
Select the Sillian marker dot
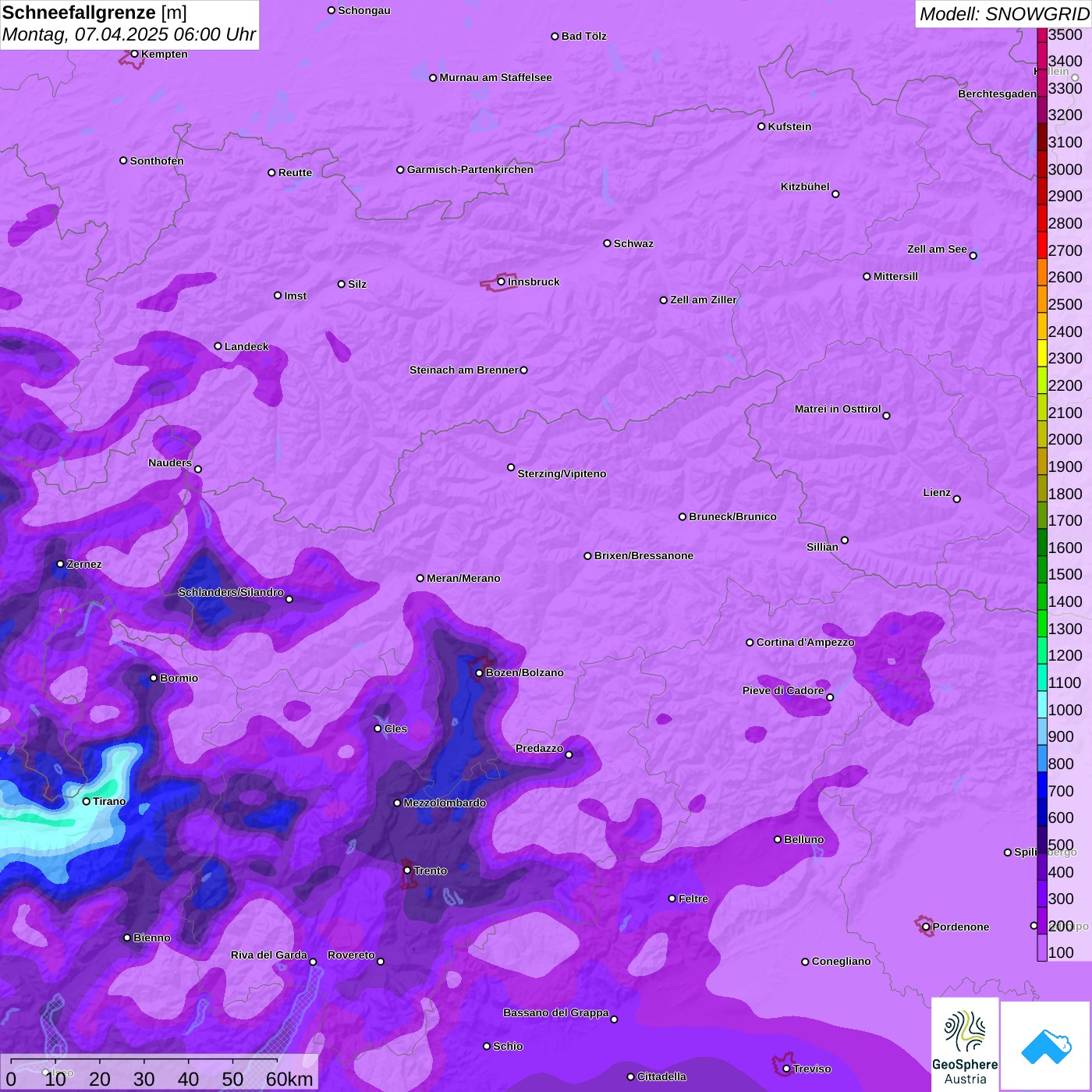845,540
